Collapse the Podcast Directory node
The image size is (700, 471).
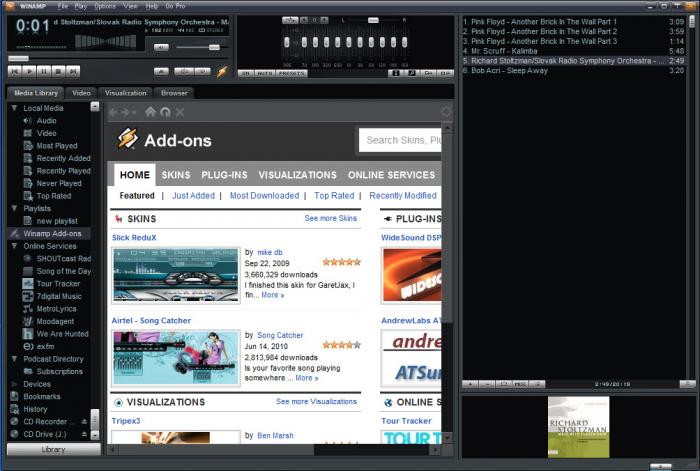point(14,359)
